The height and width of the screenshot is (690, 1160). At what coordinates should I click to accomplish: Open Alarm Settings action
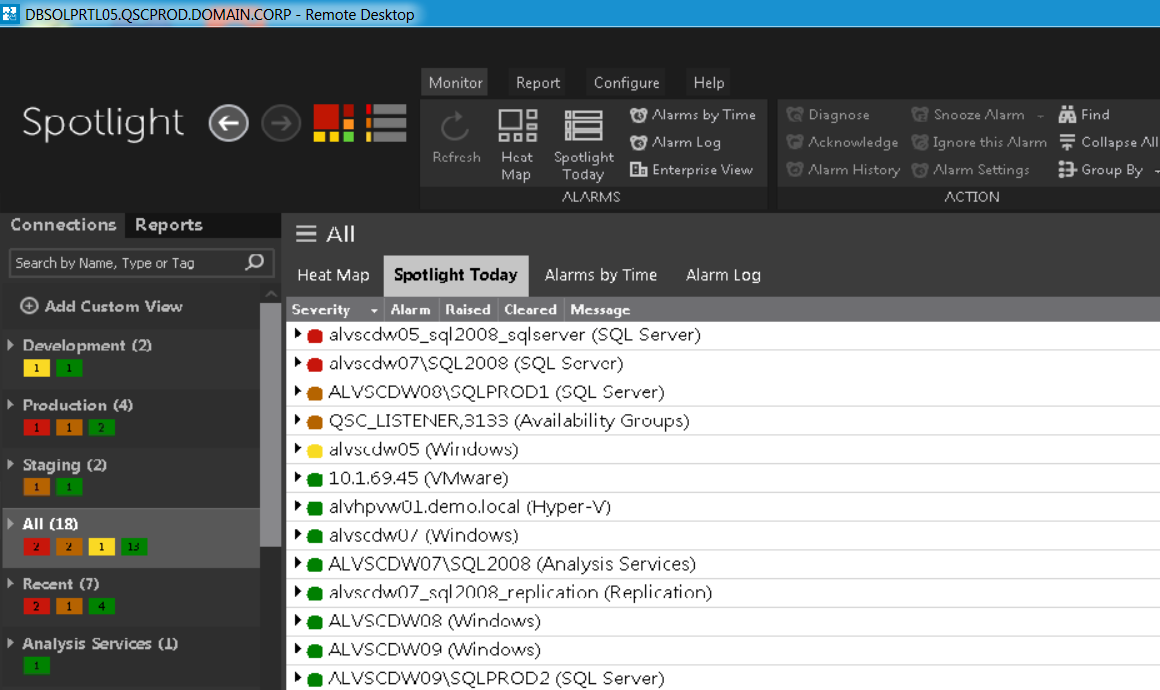[971, 169]
